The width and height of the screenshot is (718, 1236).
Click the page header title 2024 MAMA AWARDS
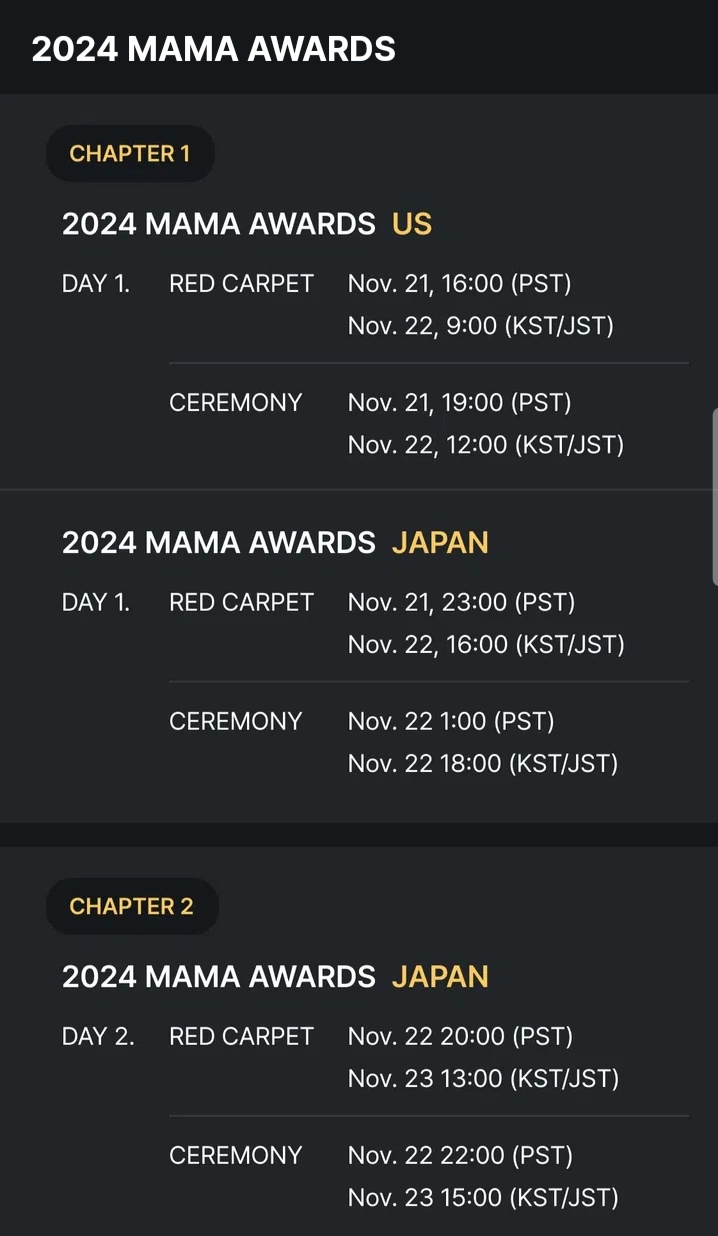pyautogui.click(x=213, y=48)
